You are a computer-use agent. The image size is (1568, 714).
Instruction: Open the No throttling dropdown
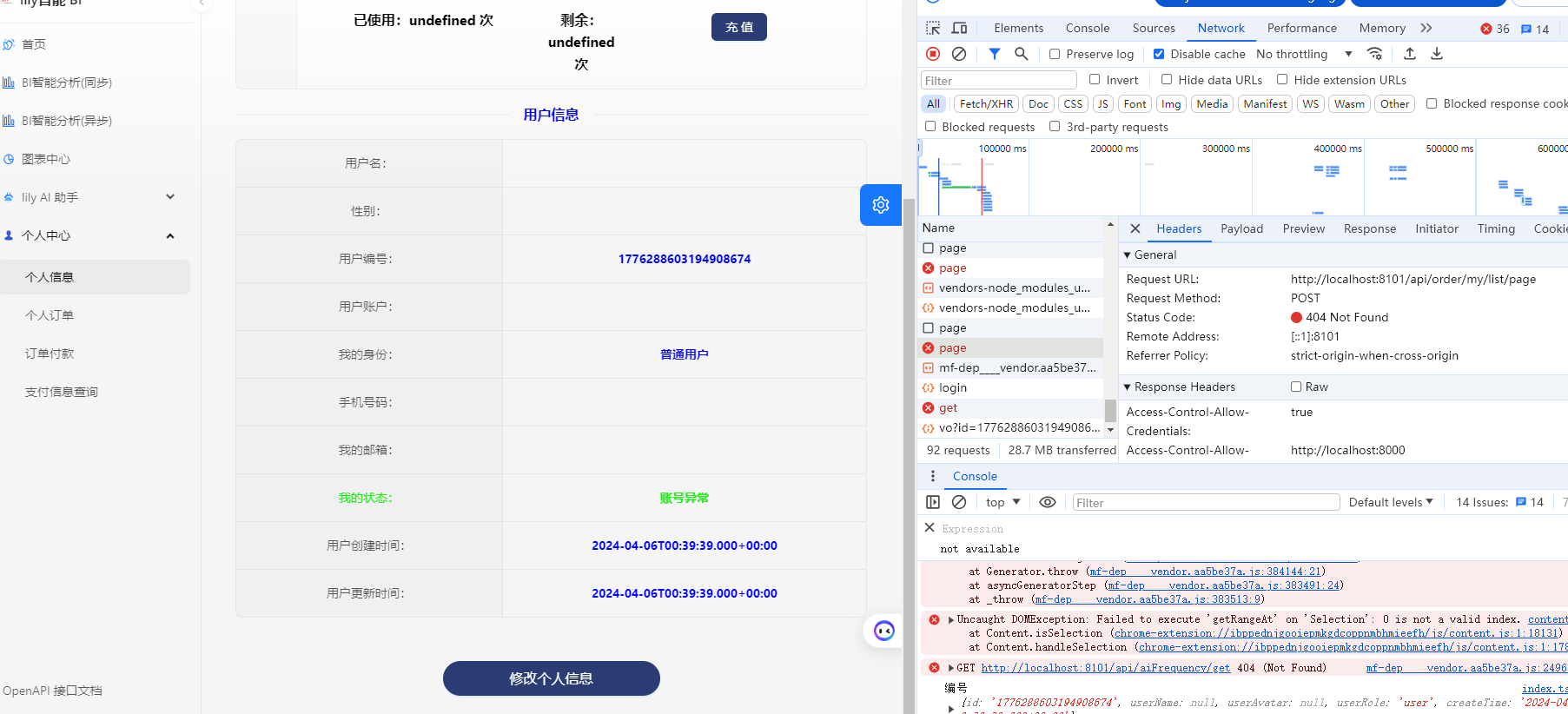[x=1304, y=54]
